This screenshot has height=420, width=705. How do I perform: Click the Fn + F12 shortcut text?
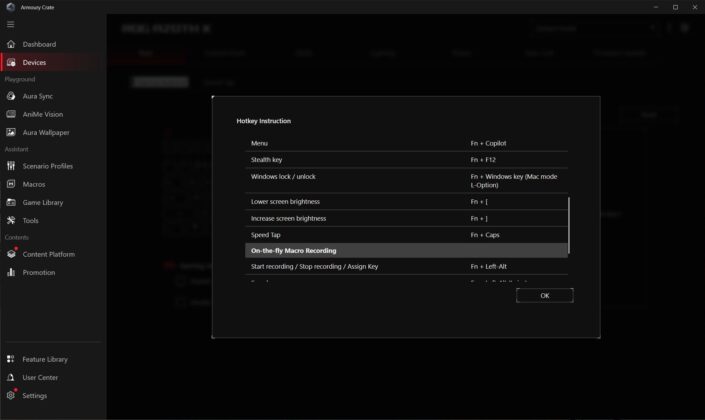pos(483,160)
